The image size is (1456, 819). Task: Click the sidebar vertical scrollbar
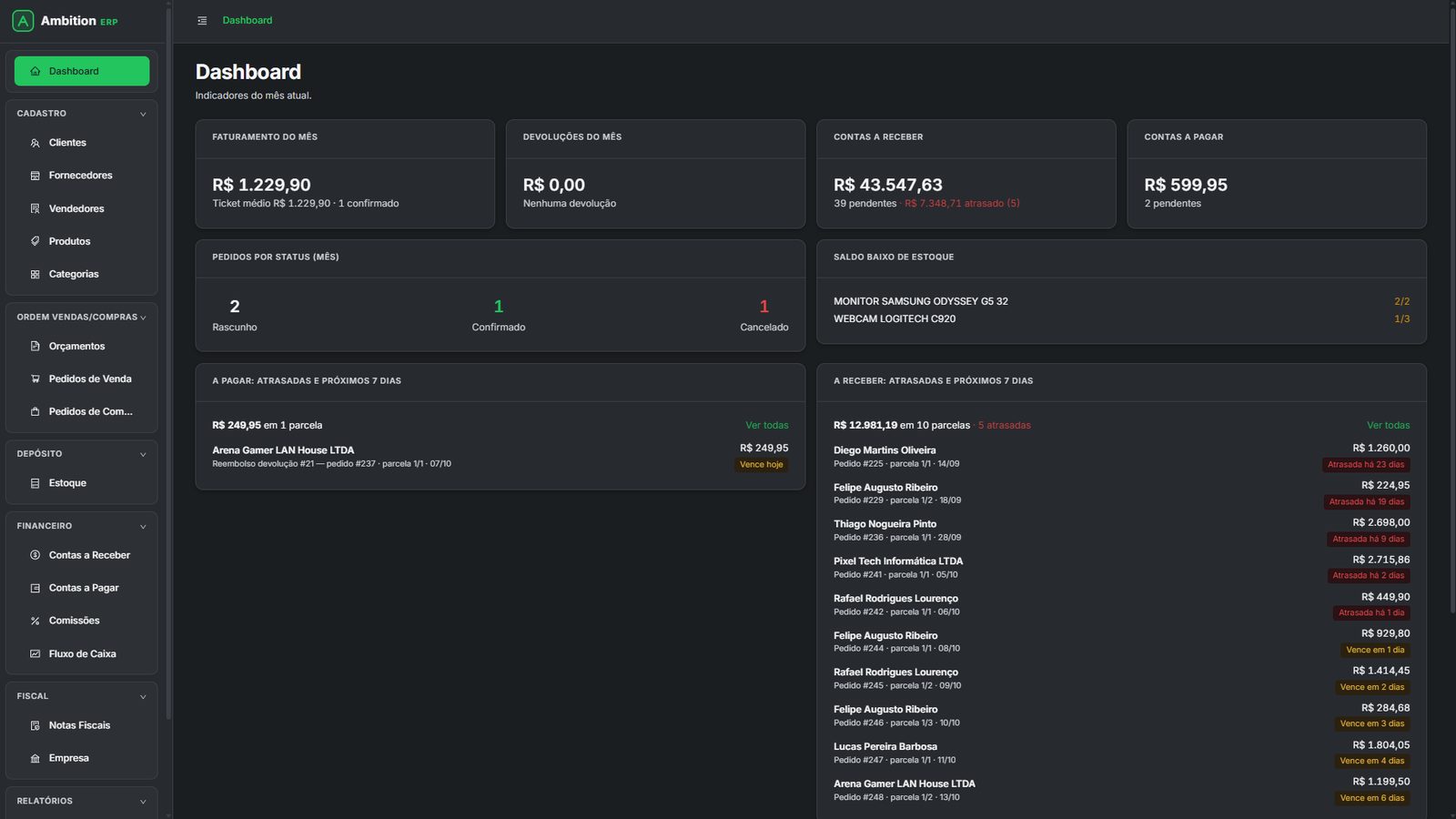(x=168, y=364)
